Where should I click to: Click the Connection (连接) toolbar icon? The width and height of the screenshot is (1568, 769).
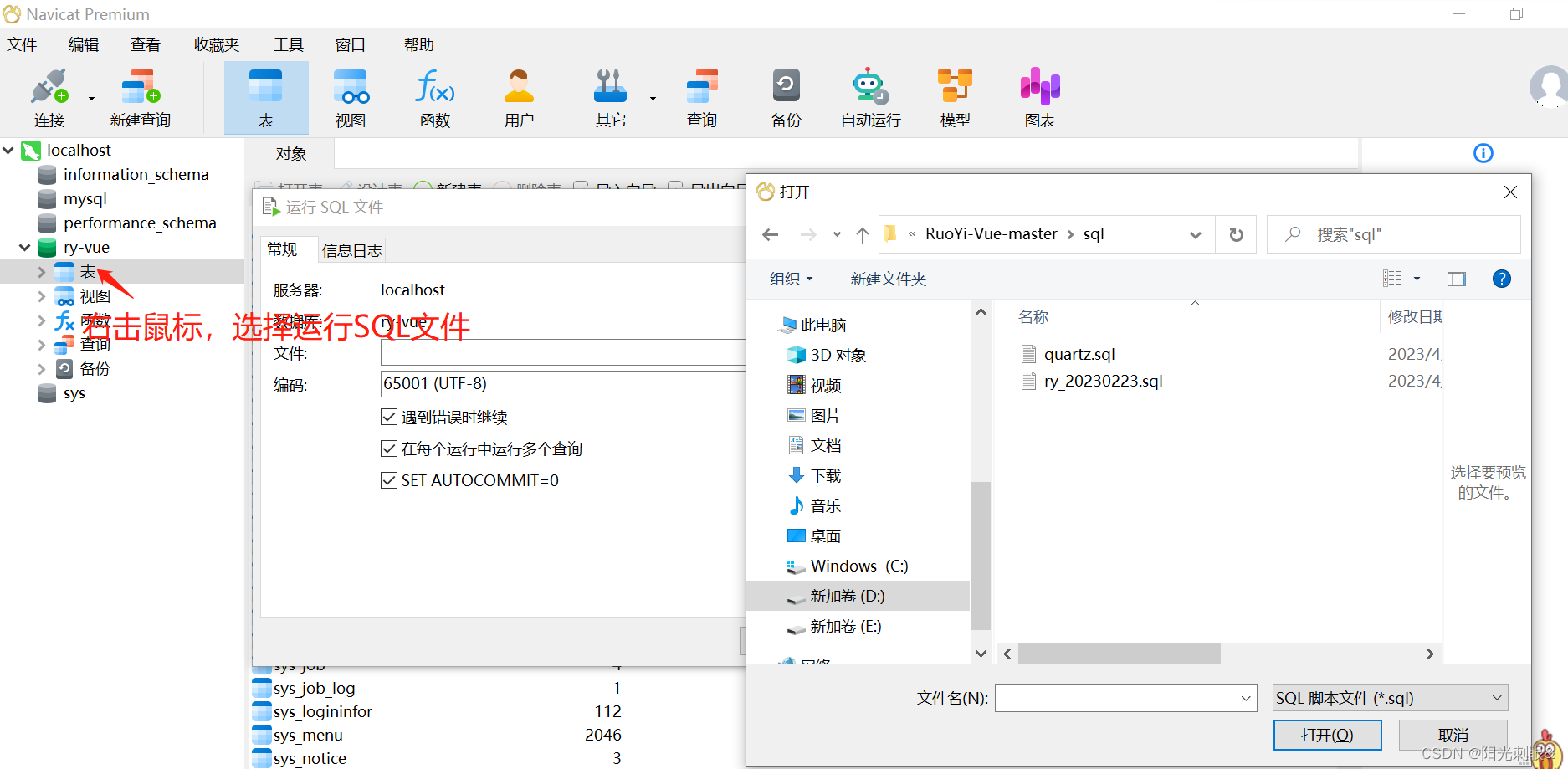(x=49, y=98)
